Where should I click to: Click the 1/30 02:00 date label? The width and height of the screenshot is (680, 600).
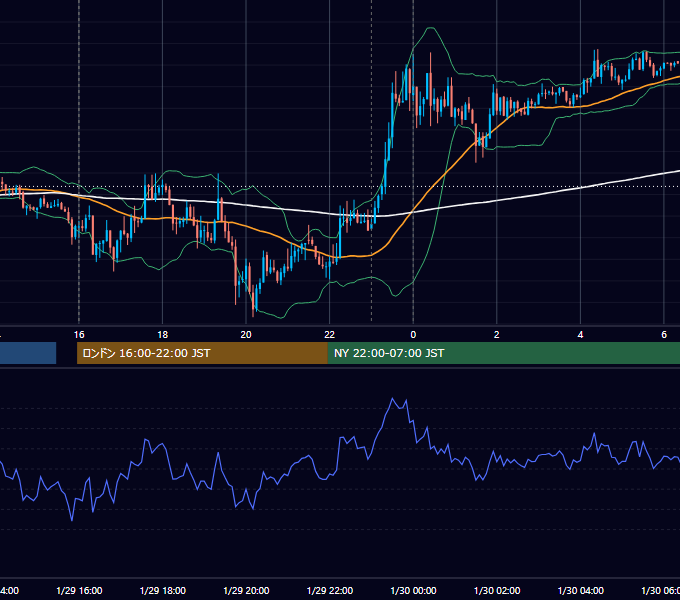point(497,590)
